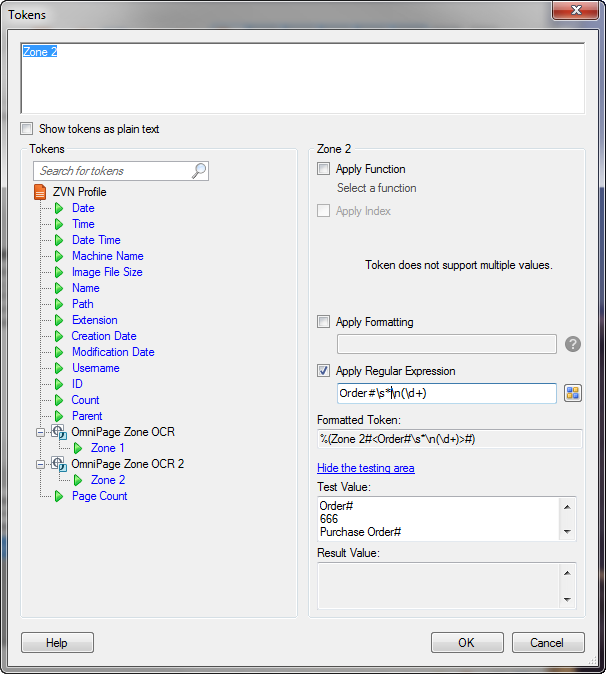Viewport: 606px width, 674px height.
Task: Click in the regular expression input field
Action: point(446,393)
